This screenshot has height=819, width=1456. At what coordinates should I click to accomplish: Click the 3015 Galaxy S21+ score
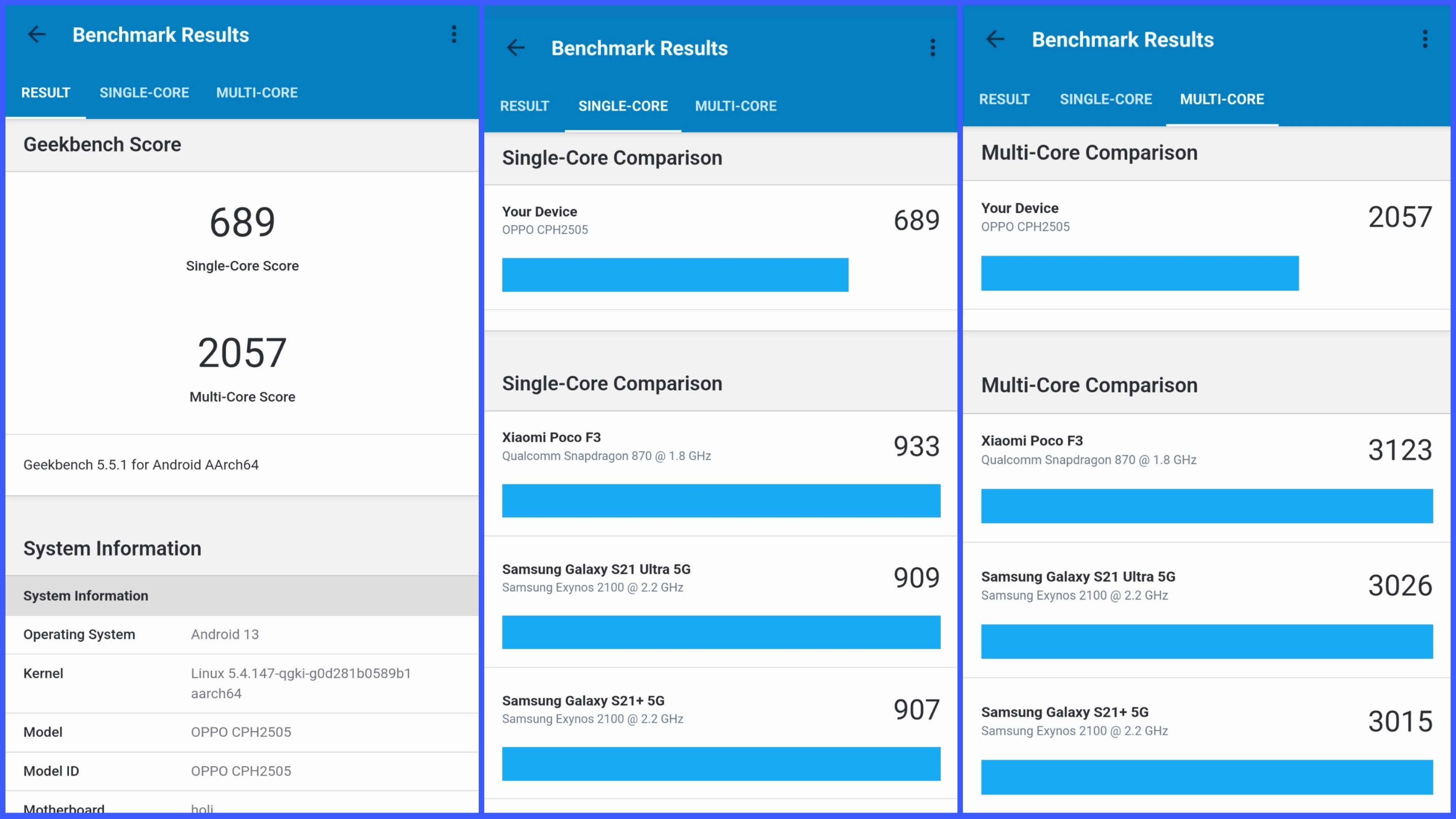coord(1400,721)
